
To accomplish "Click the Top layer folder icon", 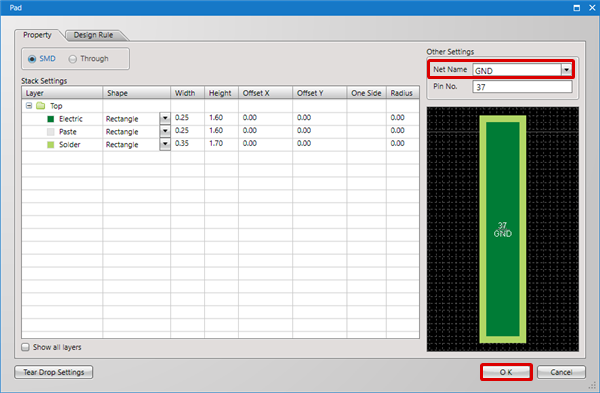I will click(x=41, y=106).
